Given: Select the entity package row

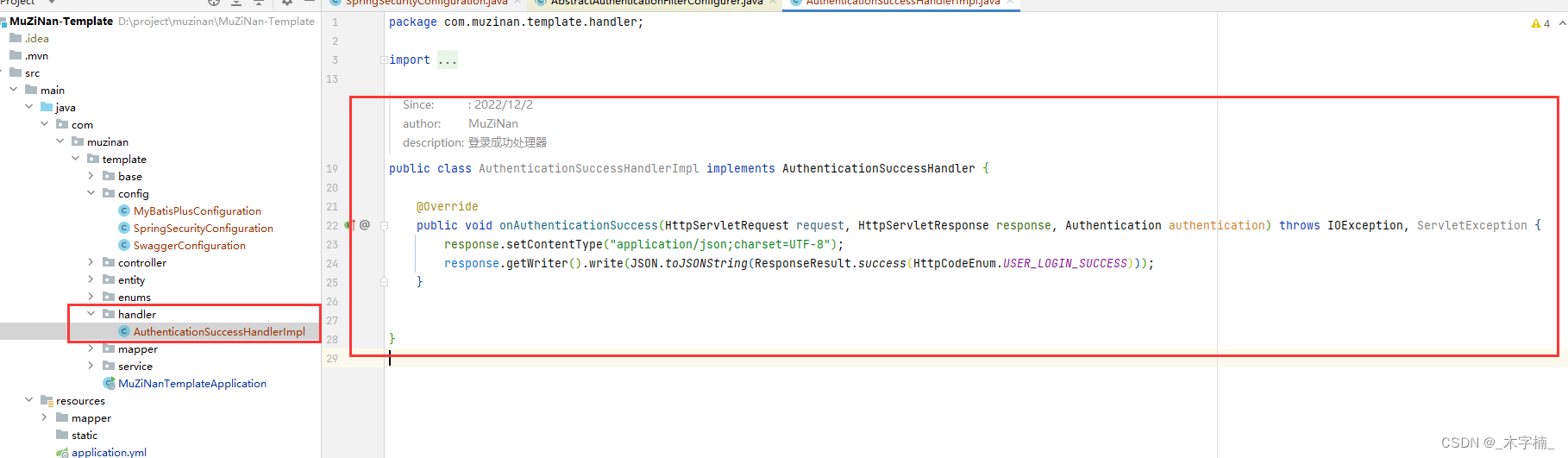Looking at the screenshot, I should pos(160,279).
